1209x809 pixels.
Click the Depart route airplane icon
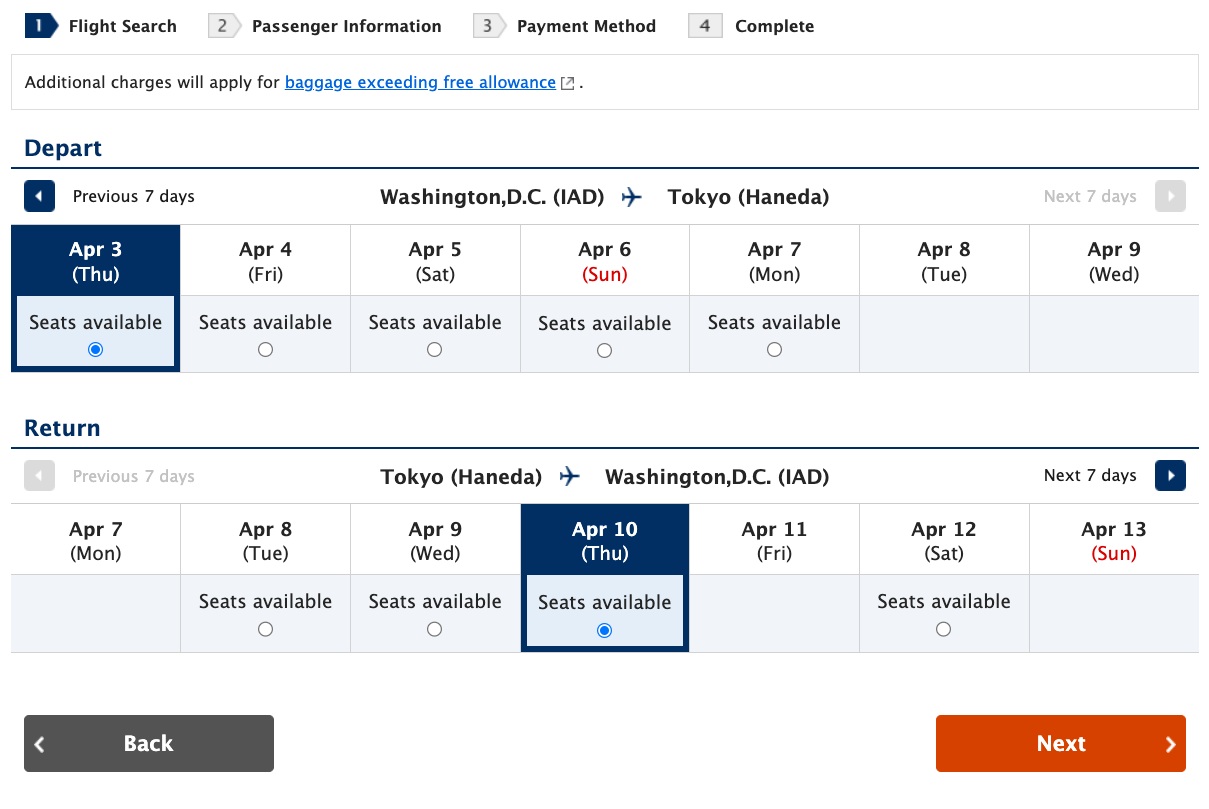(x=631, y=197)
